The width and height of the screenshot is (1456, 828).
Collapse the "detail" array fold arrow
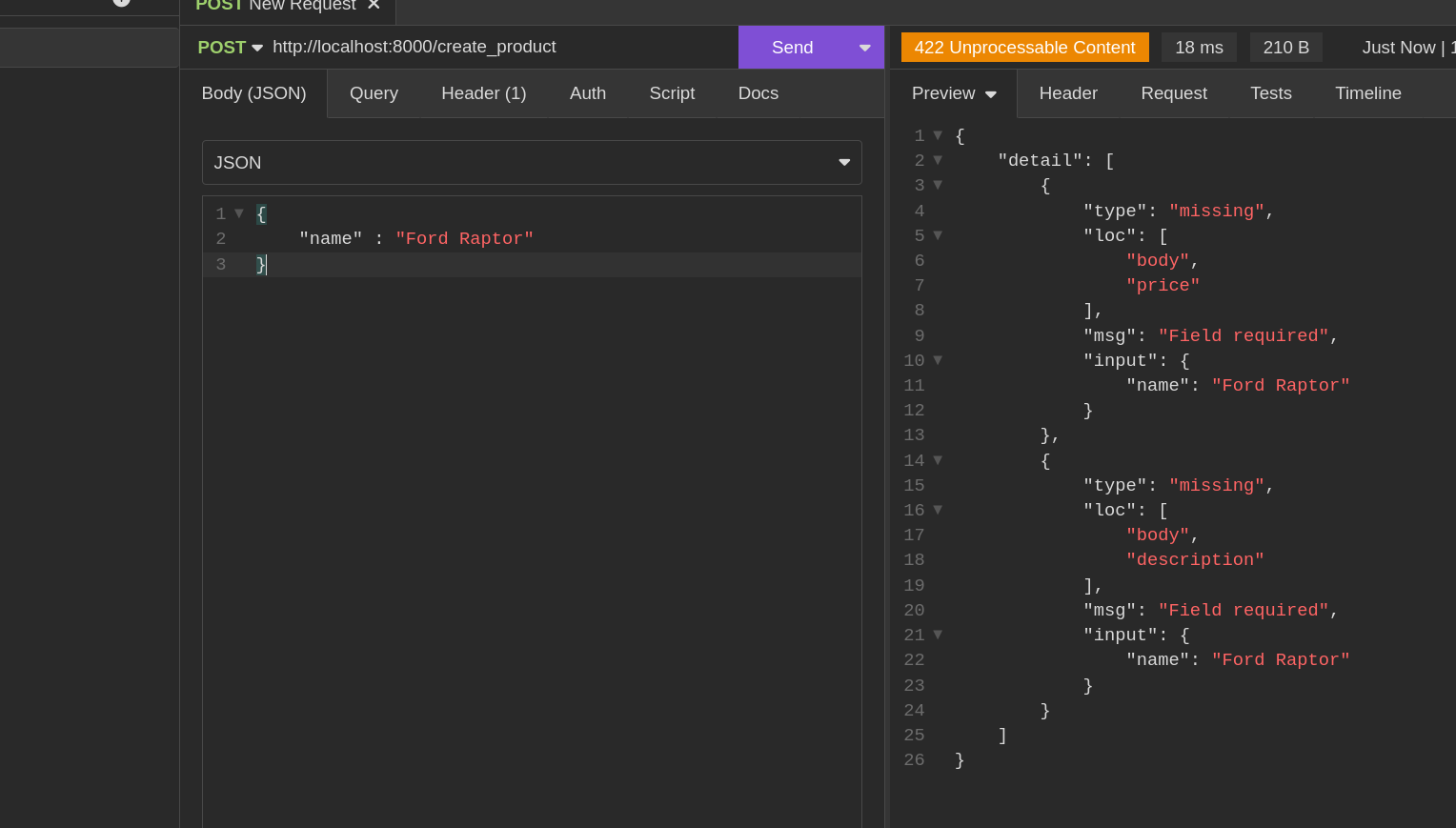(x=938, y=160)
